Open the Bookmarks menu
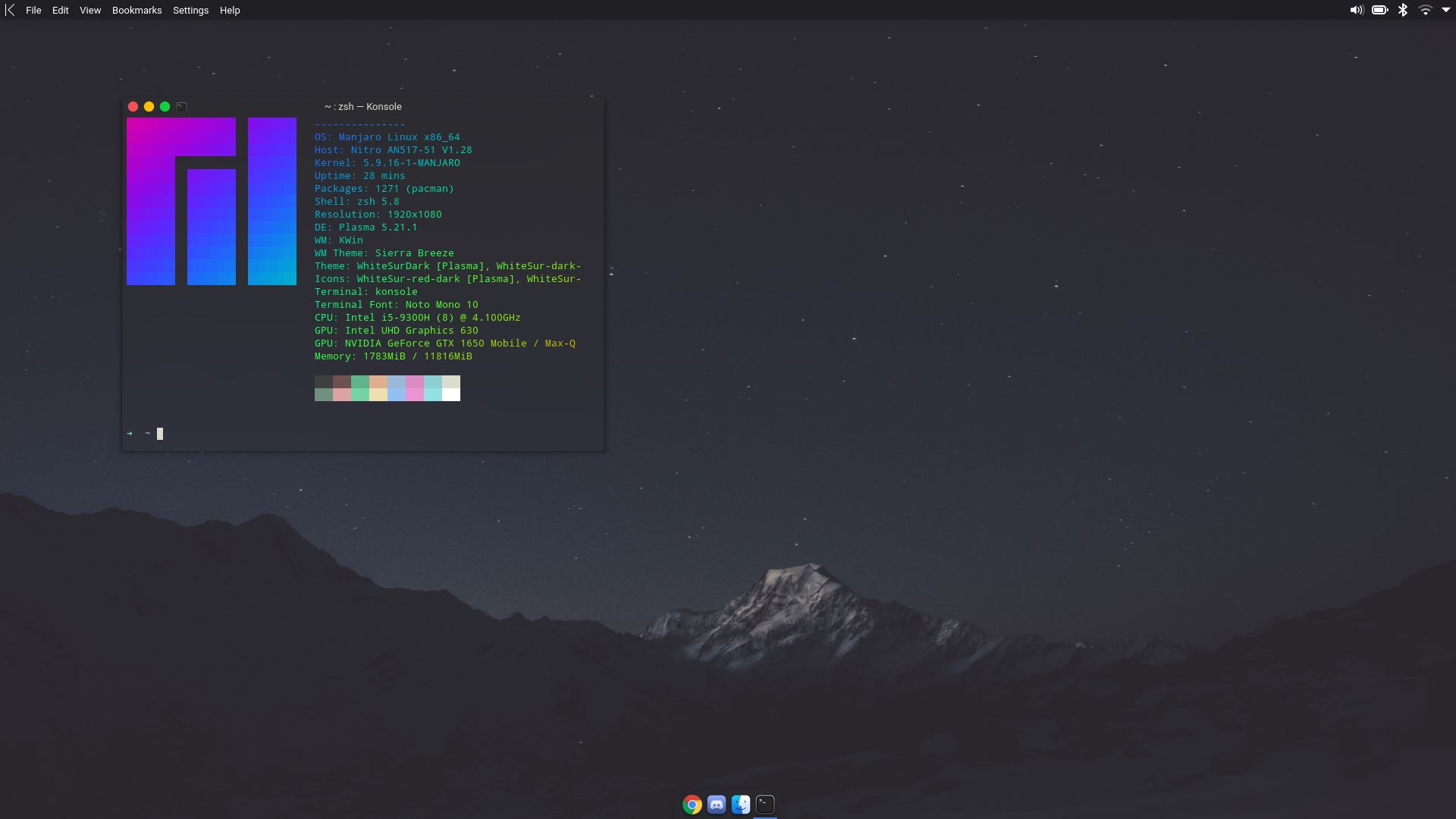Screen dimensions: 1456x819 (136, 10)
